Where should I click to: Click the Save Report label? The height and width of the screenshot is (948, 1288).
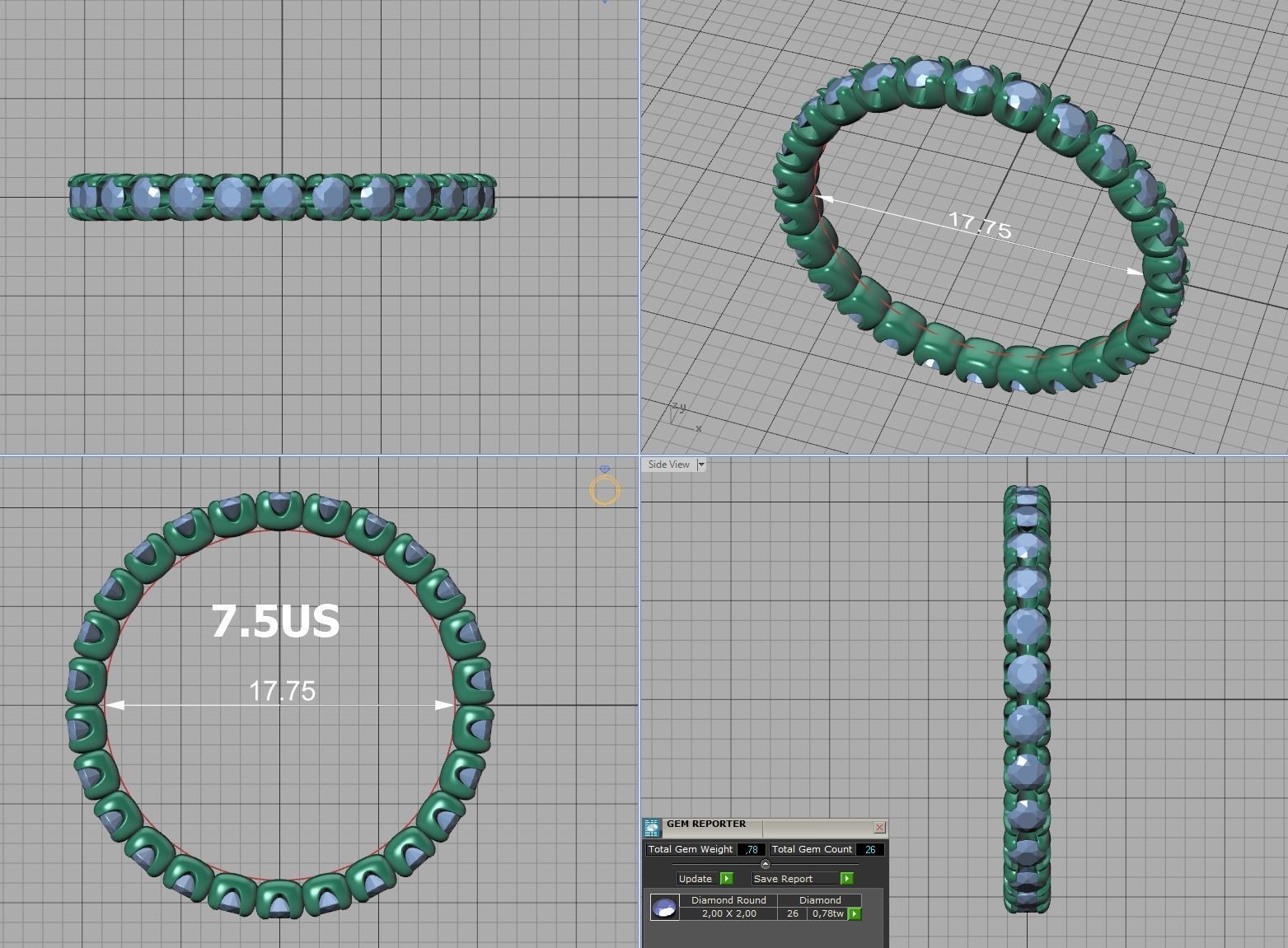click(x=783, y=879)
